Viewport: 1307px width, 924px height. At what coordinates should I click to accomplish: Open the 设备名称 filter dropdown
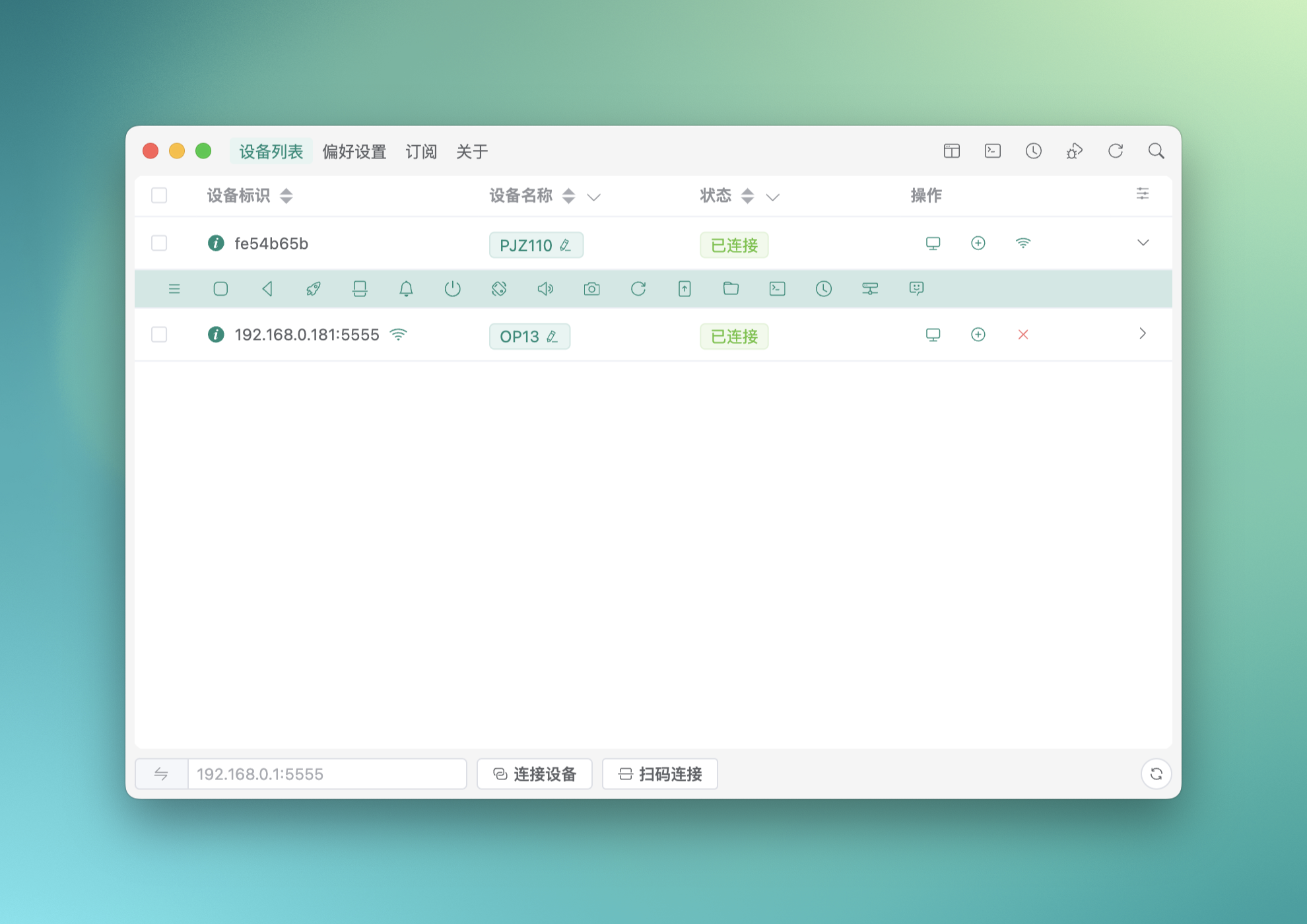[594, 197]
